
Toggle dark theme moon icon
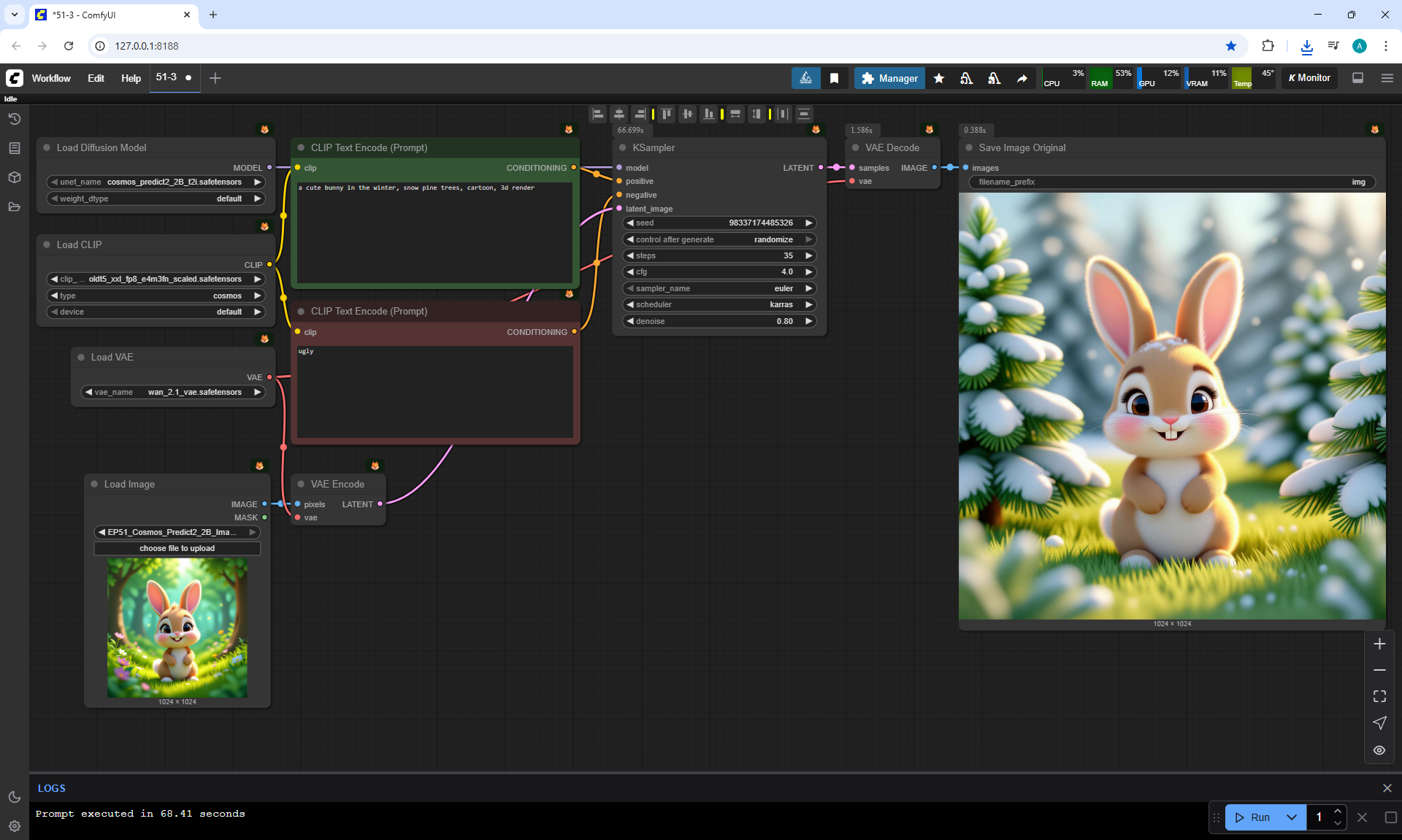14,797
